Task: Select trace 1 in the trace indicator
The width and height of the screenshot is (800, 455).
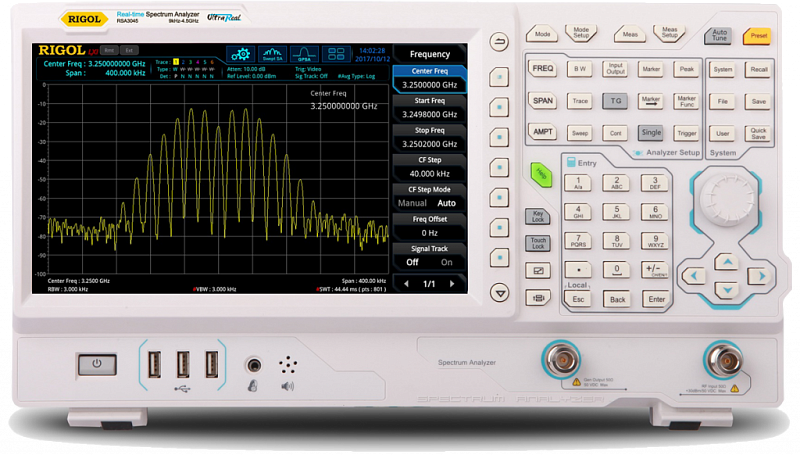Action: pos(177,62)
